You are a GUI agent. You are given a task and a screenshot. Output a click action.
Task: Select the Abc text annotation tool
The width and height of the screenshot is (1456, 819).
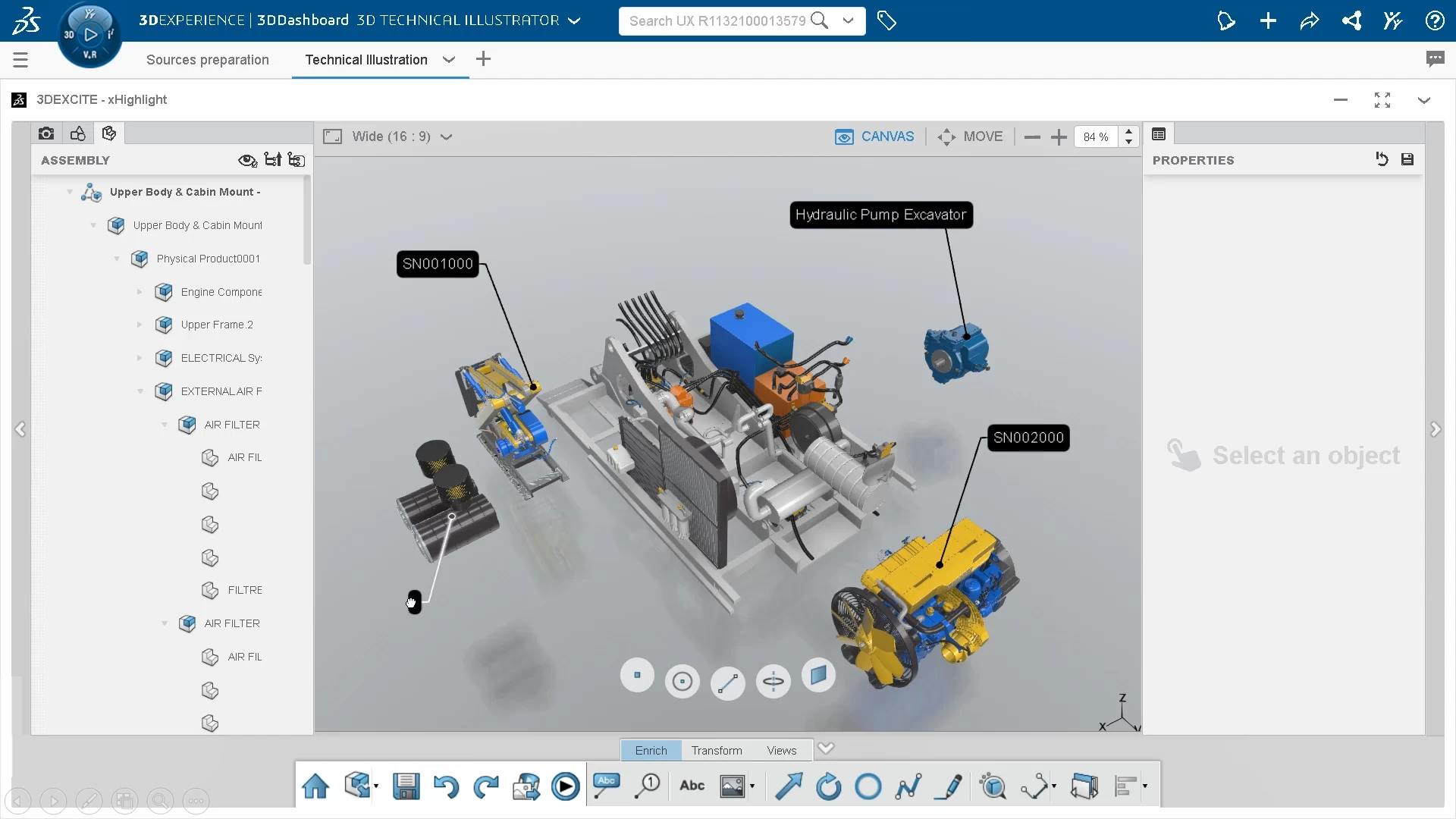pyautogui.click(x=691, y=786)
